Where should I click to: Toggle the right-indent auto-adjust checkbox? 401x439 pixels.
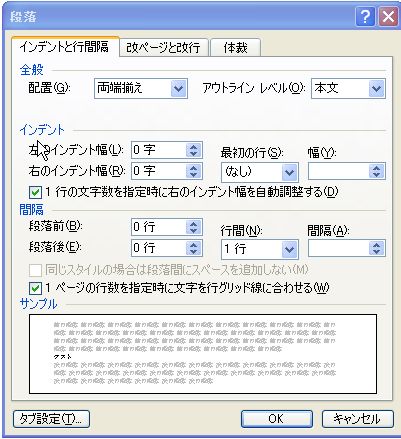tap(35, 192)
